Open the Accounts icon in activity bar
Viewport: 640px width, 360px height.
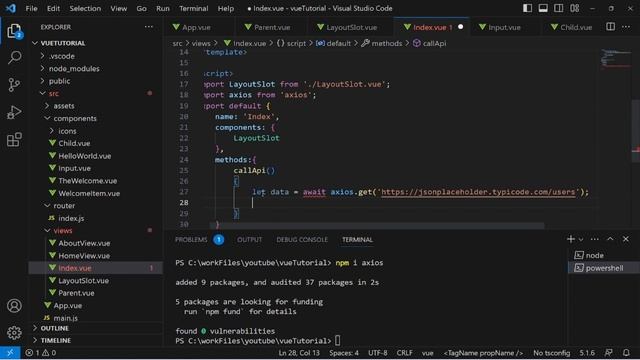pyautogui.click(x=14, y=306)
